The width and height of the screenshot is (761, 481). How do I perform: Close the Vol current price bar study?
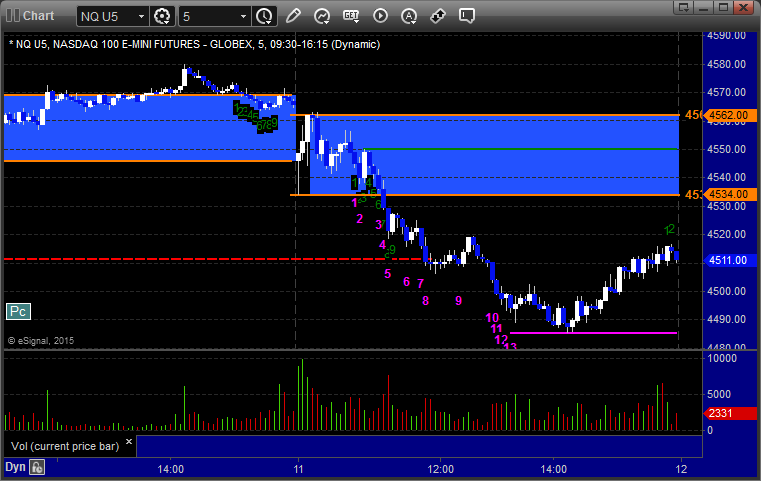(129, 442)
